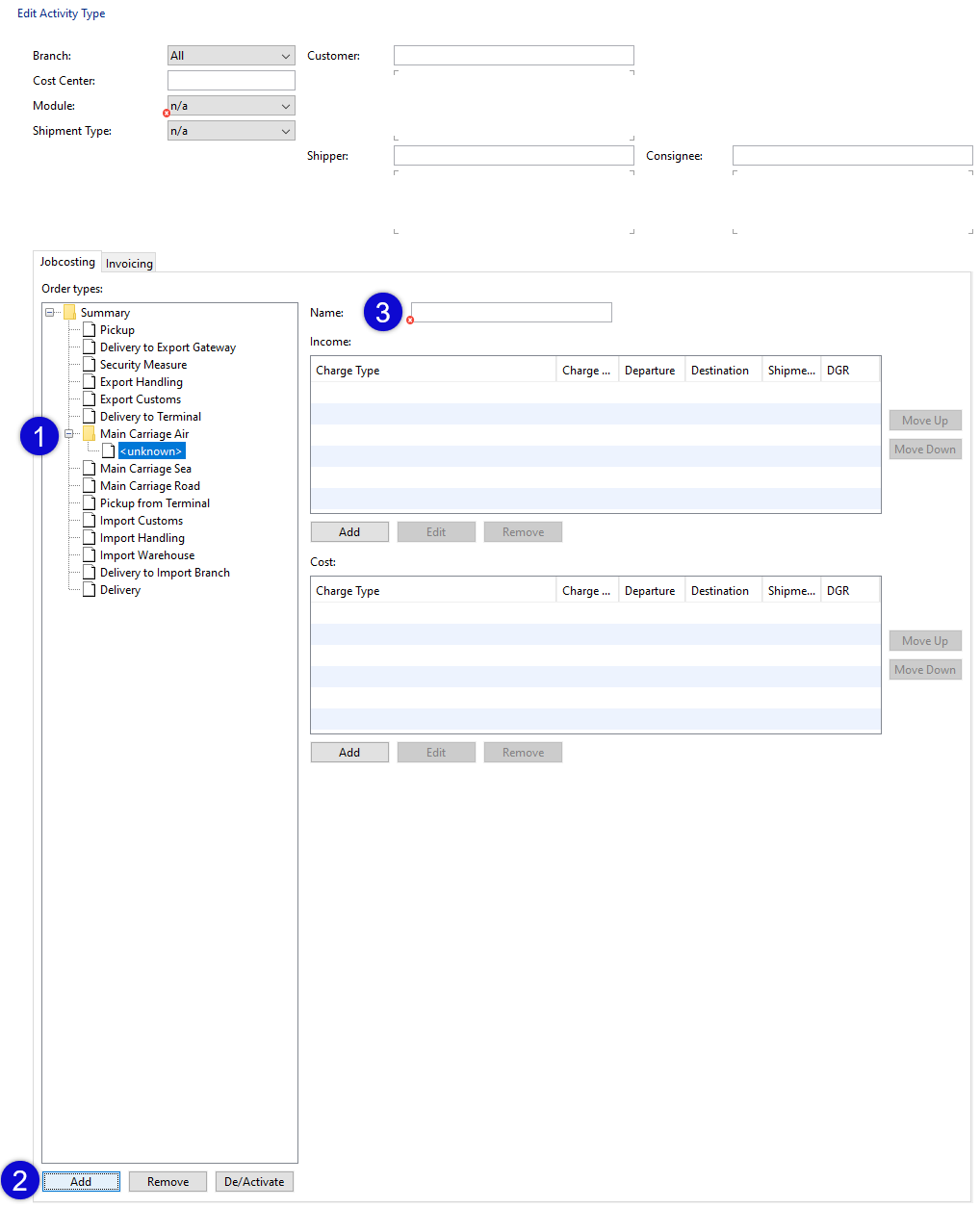Click the De/Activate button
This screenshot has width=980, height=1208.
pos(254,1181)
